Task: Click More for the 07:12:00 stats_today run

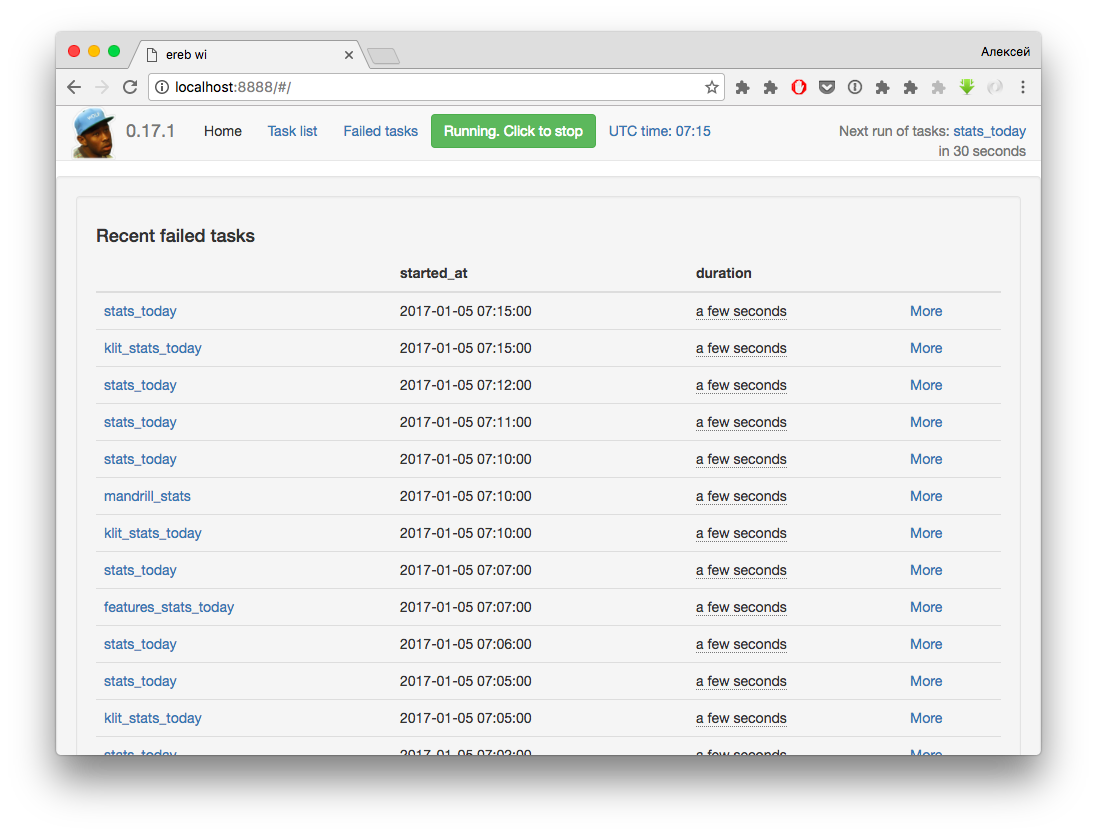Action: point(925,385)
